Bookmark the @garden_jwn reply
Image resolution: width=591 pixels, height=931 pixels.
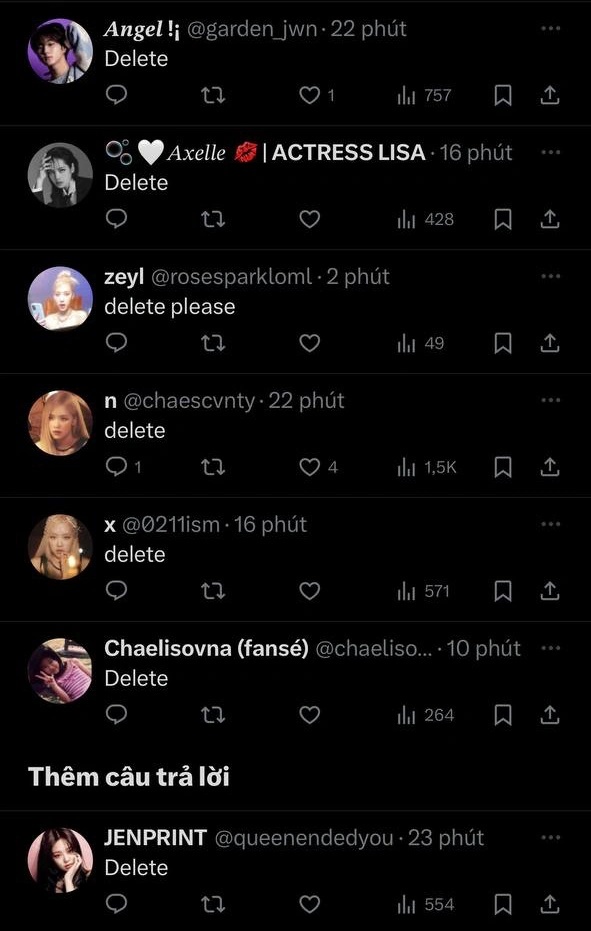tap(503, 95)
